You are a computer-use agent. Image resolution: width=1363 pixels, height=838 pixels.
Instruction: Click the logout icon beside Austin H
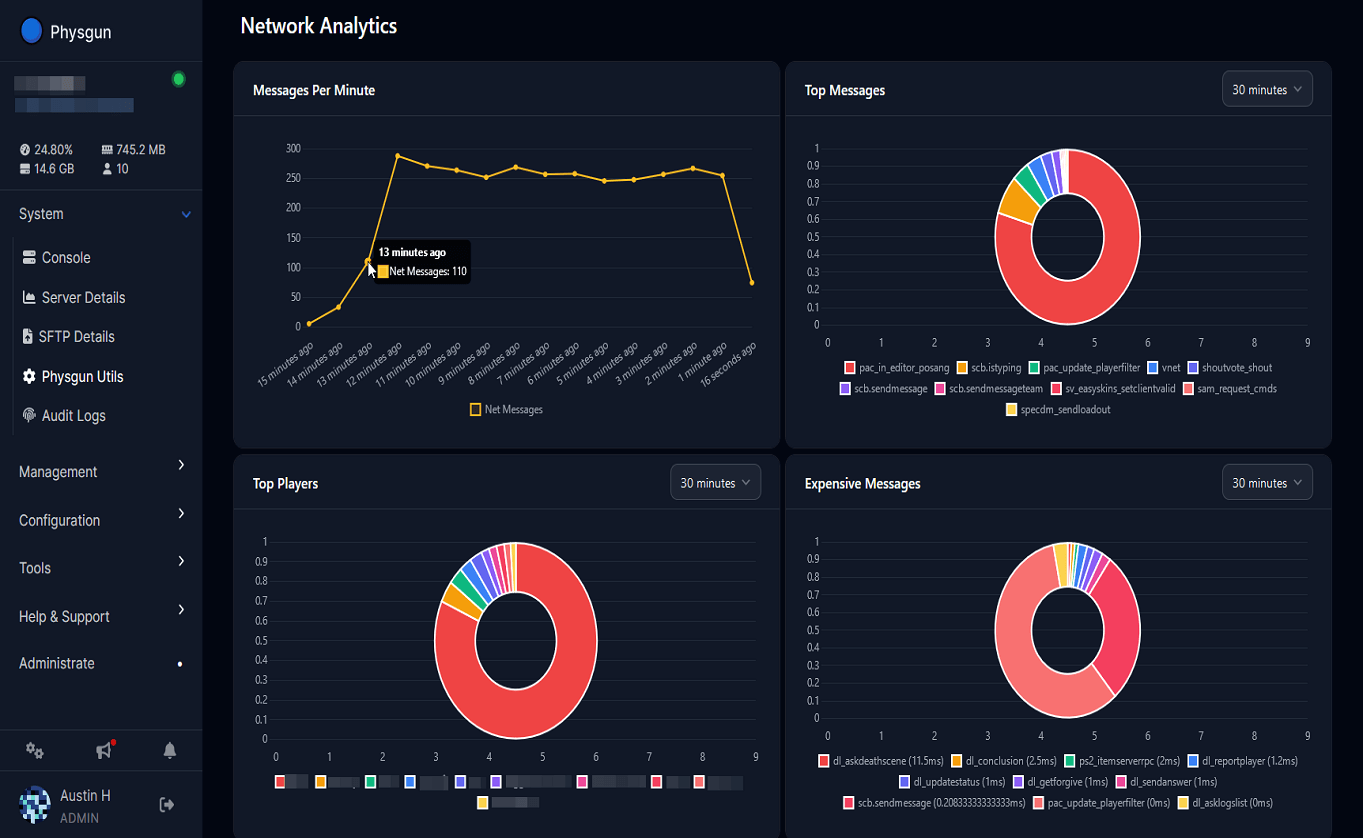167,804
